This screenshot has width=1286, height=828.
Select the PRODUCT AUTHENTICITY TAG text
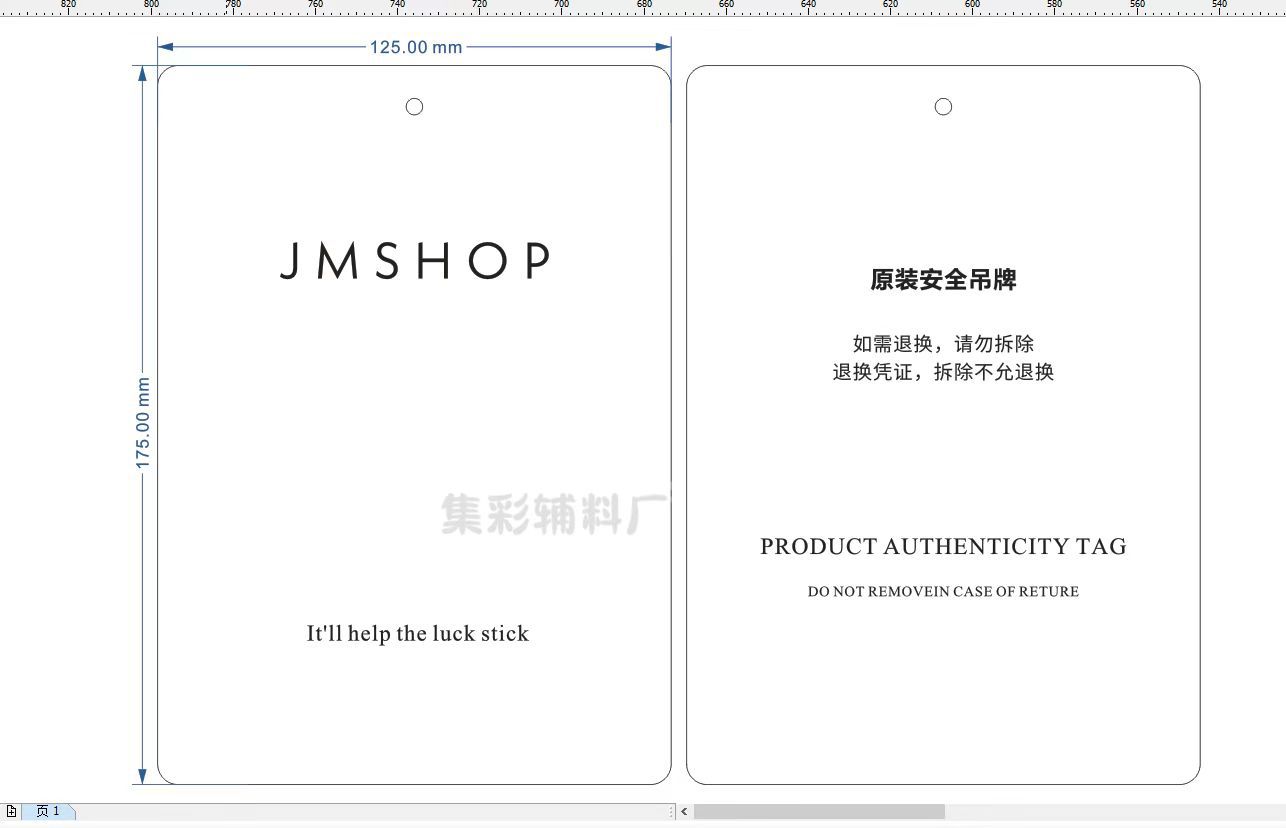point(943,546)
